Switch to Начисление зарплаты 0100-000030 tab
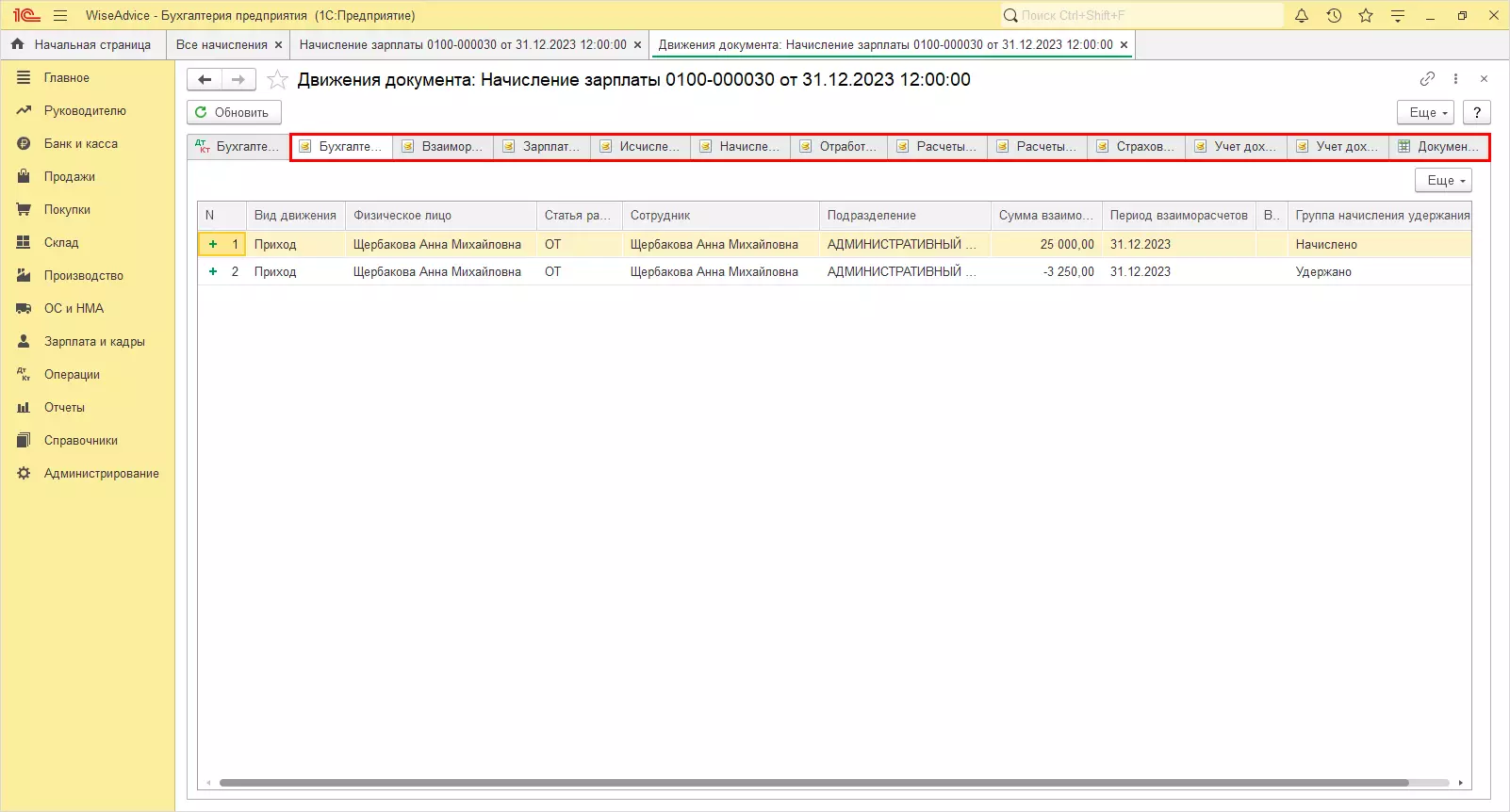The height and width of the screenshot is (812, 1510). (463, 45)
